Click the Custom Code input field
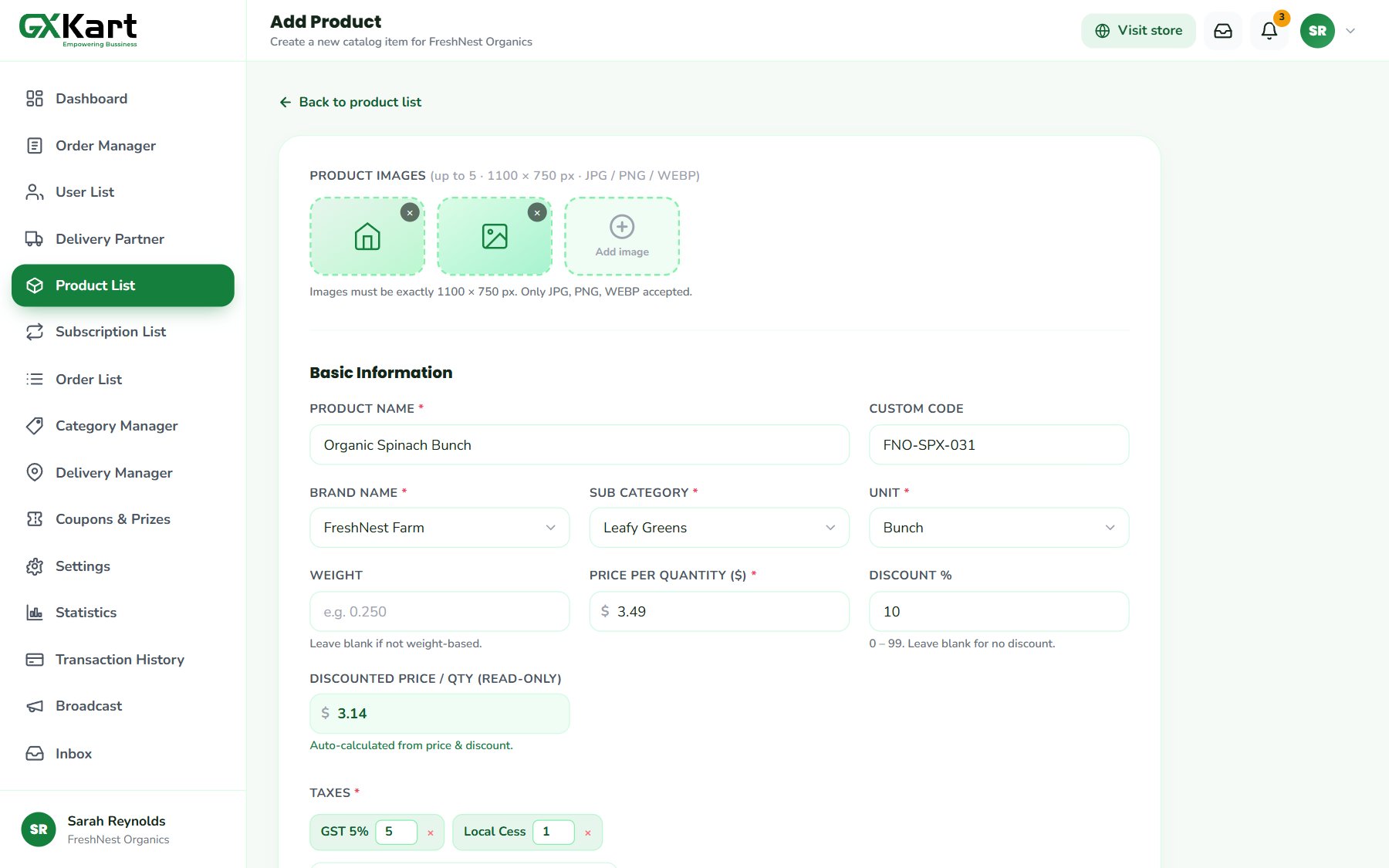 [999, 445]
